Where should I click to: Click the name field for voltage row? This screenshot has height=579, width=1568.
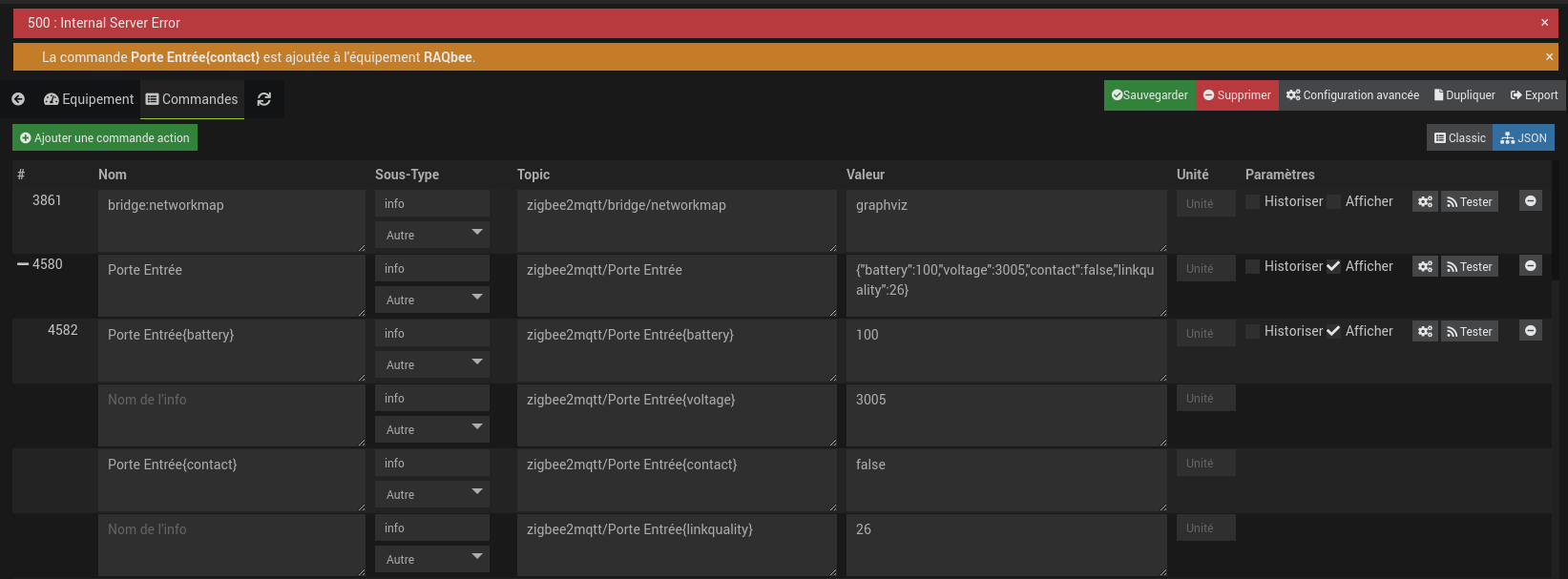(231, 414)
